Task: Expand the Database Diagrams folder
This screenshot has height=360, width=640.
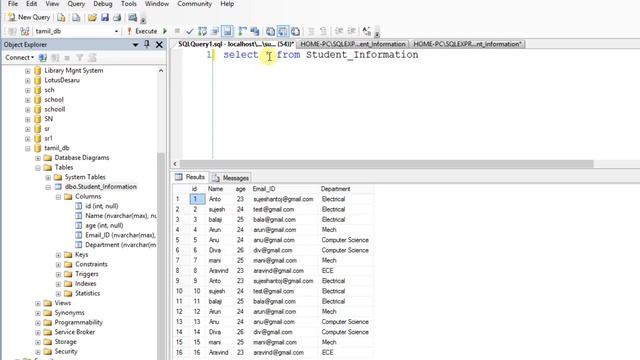Action: [x=38, y=158]
